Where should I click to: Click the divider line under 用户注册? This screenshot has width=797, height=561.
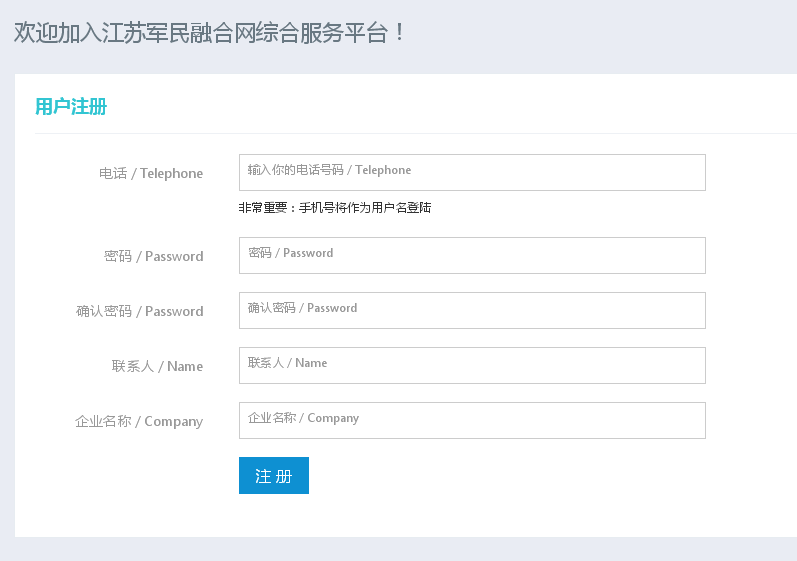(416, 134)
